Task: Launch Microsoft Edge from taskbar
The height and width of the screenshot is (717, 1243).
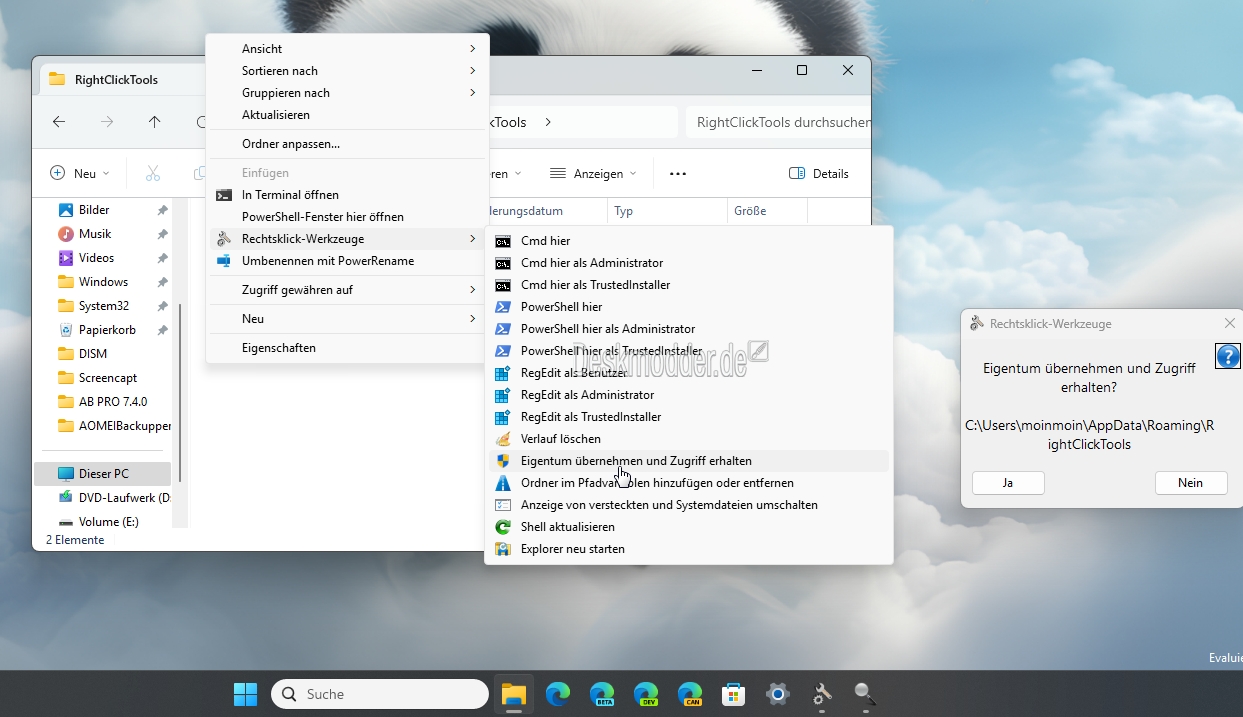Action: click(x=558, y=694)
